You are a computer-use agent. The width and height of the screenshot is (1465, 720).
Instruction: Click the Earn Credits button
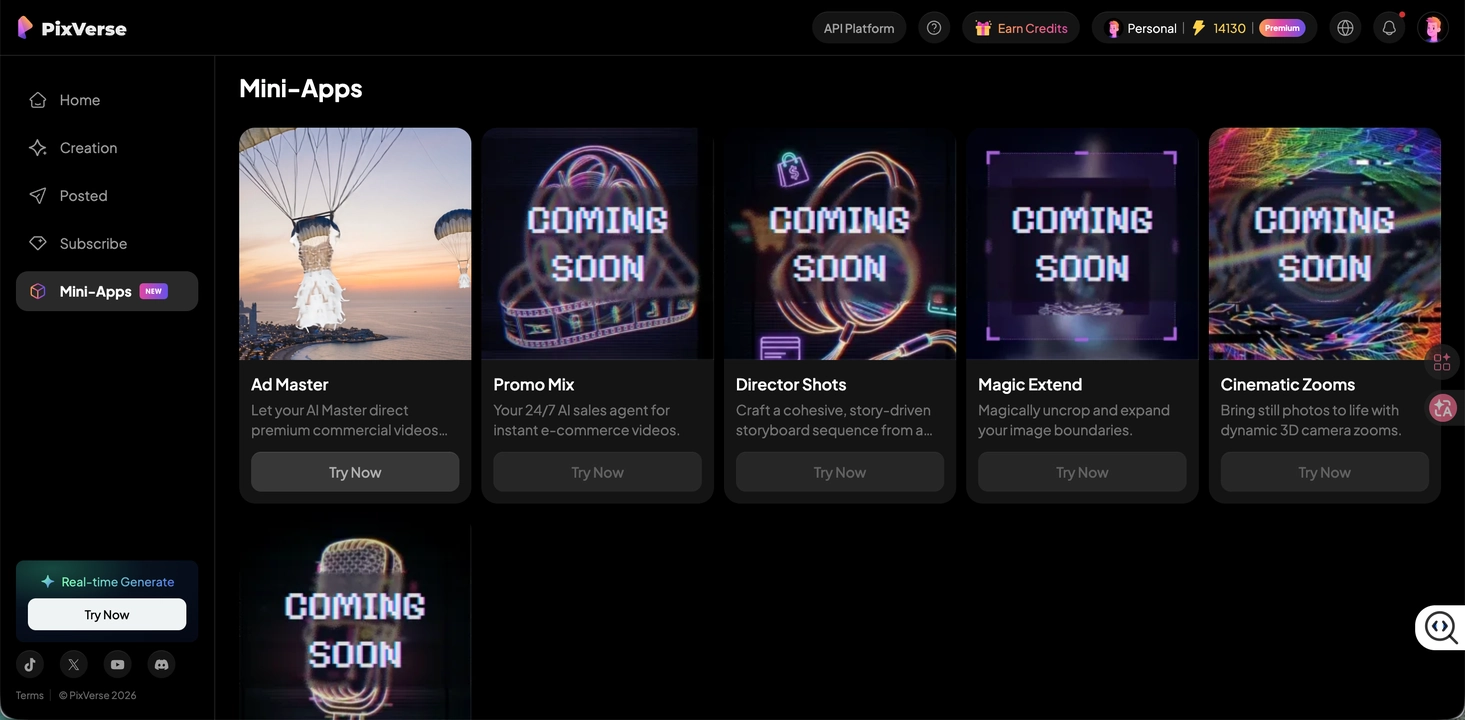[x=1021, y=28]
